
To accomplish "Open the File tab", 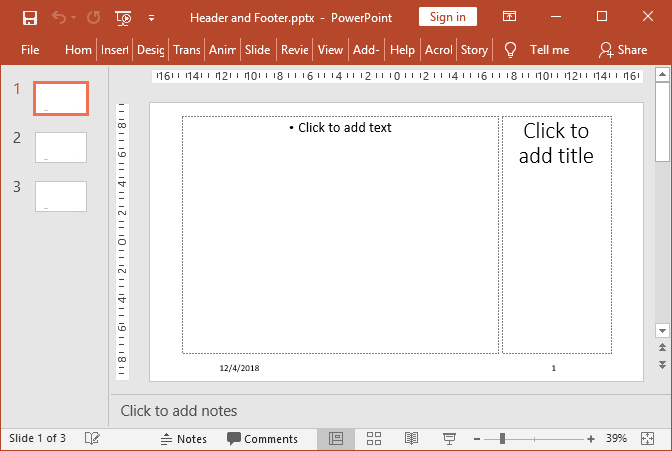I will (30, 49).
